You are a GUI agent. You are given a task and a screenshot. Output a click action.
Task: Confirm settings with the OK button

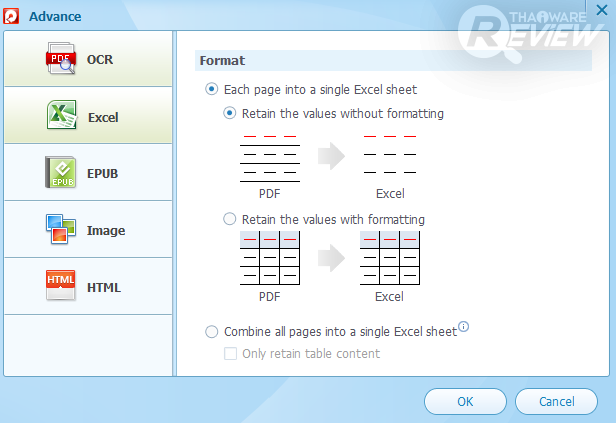pos(465,401)
